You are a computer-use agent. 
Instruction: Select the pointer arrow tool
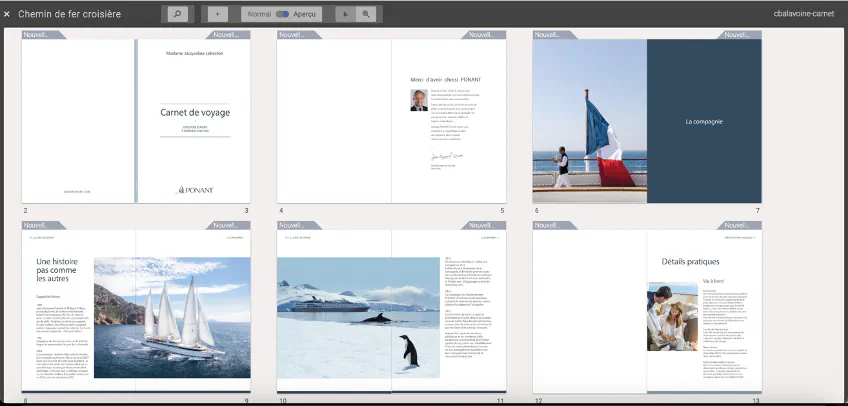coord(345,14)
